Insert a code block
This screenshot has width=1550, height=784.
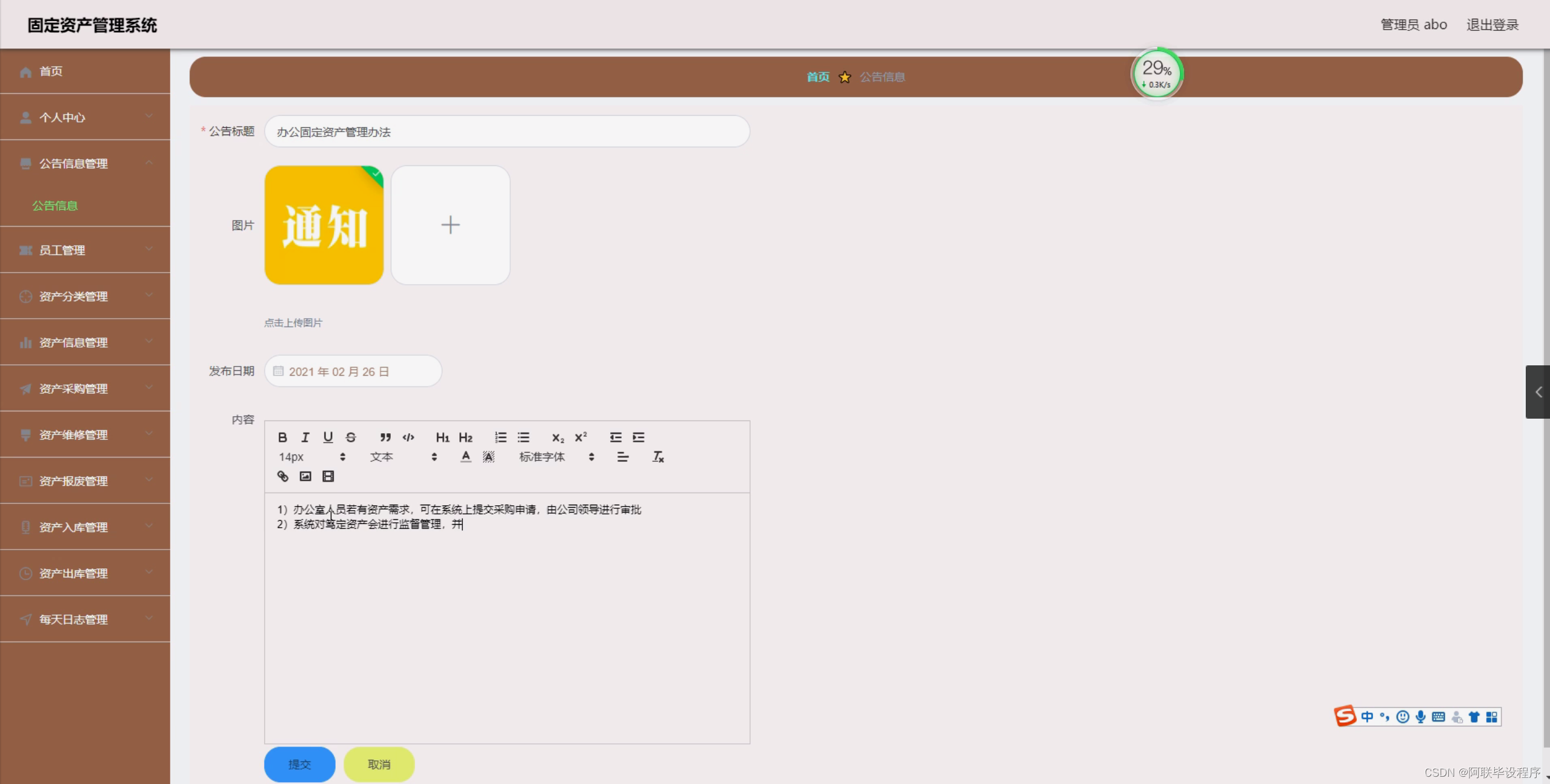[x=408, y=437]
